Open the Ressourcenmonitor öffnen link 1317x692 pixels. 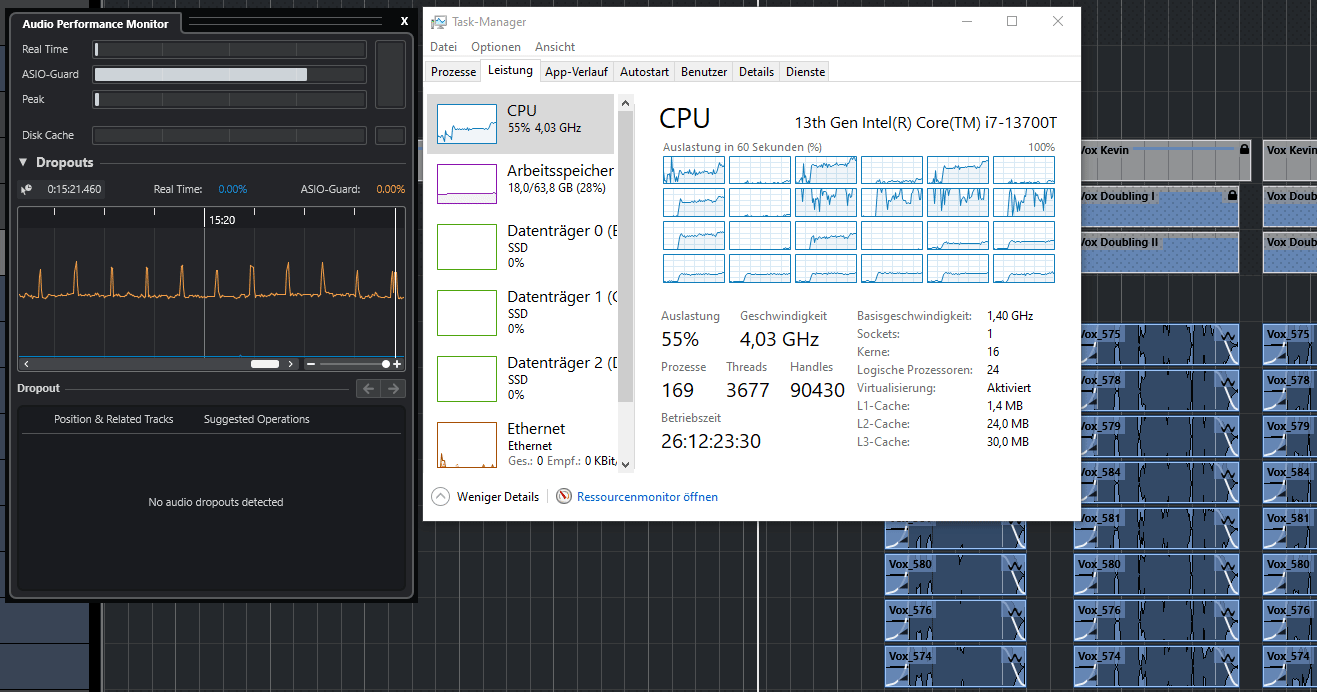647,497
